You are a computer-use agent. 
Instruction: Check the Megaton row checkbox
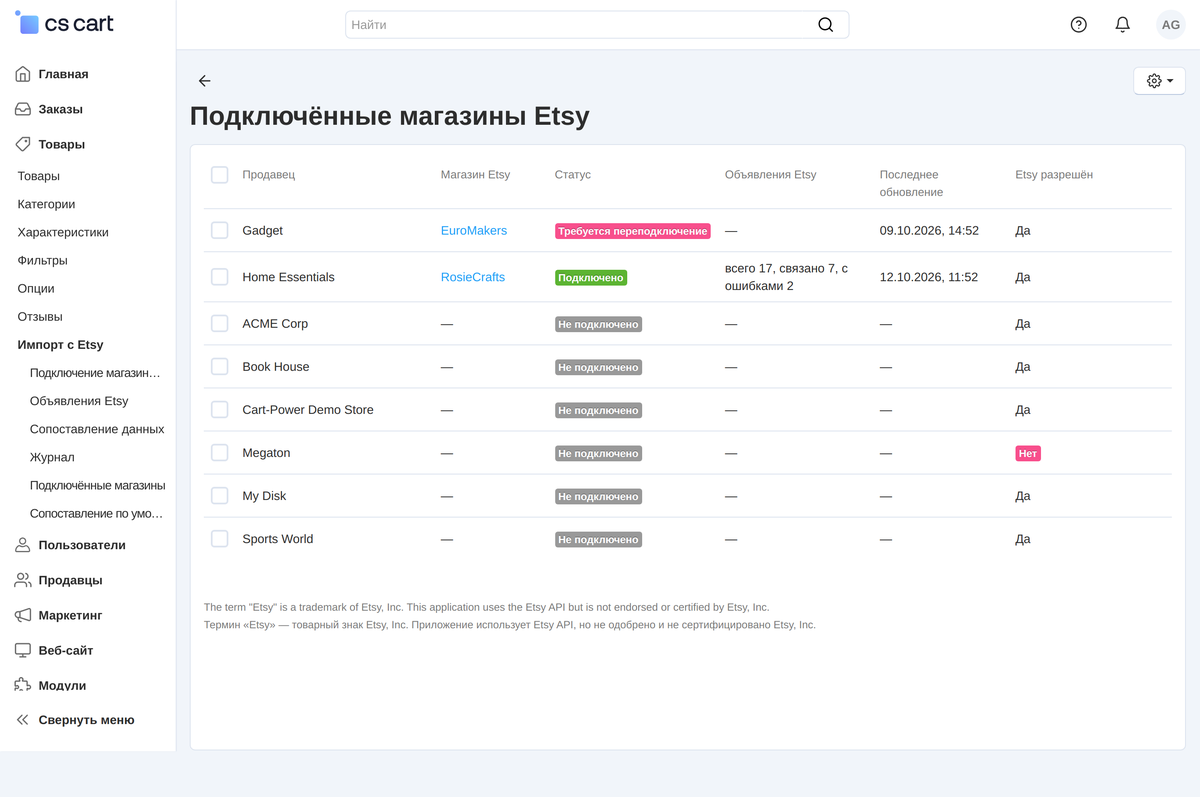[220, 453]
